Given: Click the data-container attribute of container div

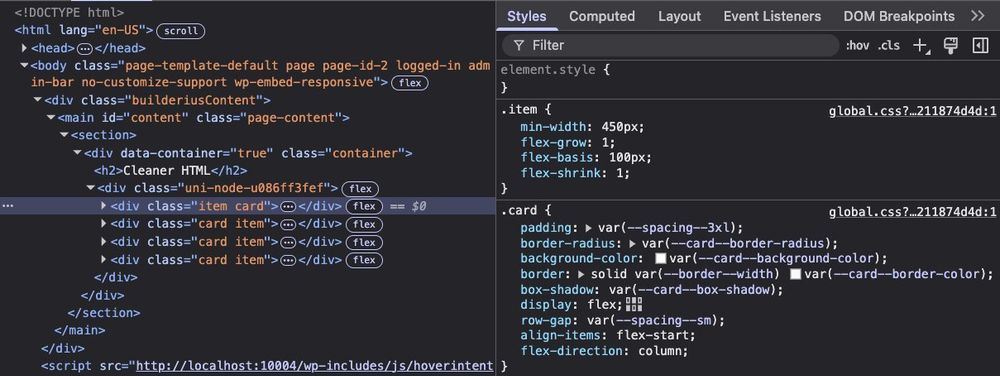Looking at the screenshot, I should (197, 153).
